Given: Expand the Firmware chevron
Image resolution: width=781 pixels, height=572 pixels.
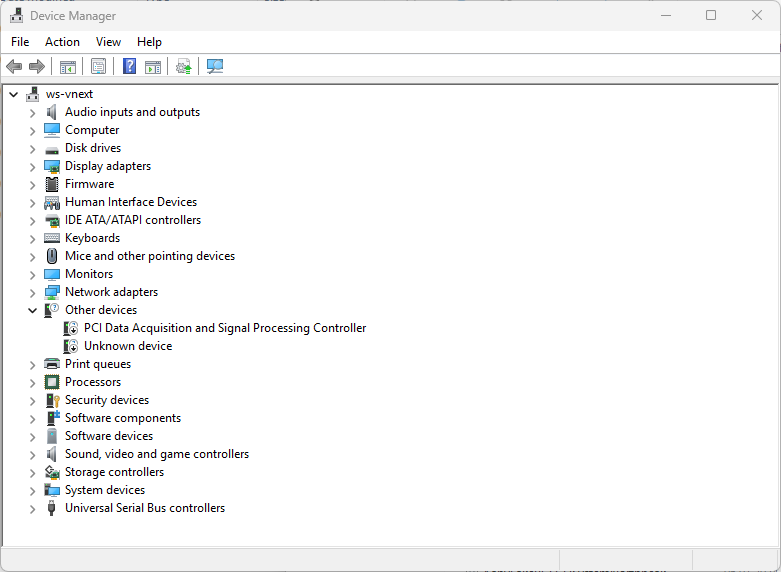Looking at the screenshot, I should click(x=32, y=185).
